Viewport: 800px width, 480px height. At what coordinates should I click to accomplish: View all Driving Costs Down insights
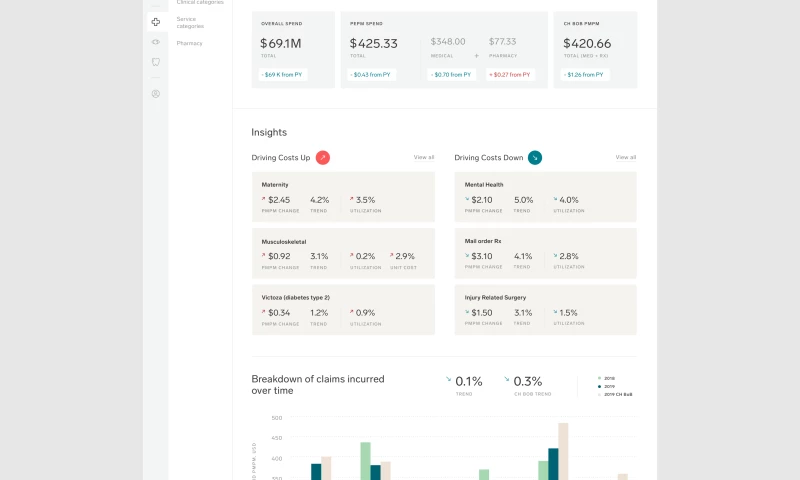pos(626,157)
